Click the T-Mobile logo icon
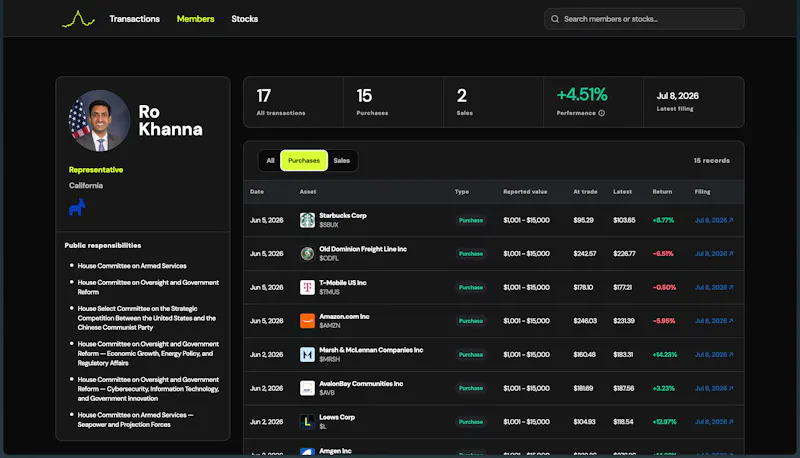The width and height of the screenshot is (800, 458). [307, 287]
